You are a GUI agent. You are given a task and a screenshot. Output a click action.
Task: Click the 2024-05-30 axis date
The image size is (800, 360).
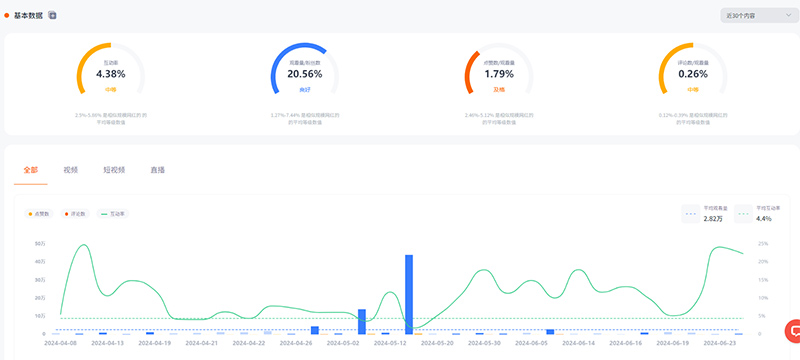point(484,343)
